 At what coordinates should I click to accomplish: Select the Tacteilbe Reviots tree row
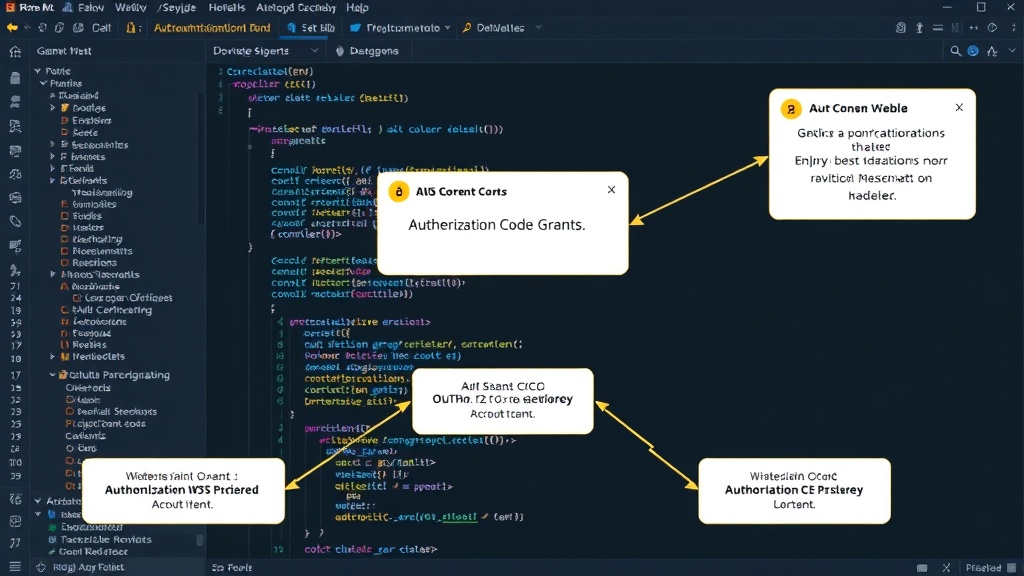tap(105, 539)
